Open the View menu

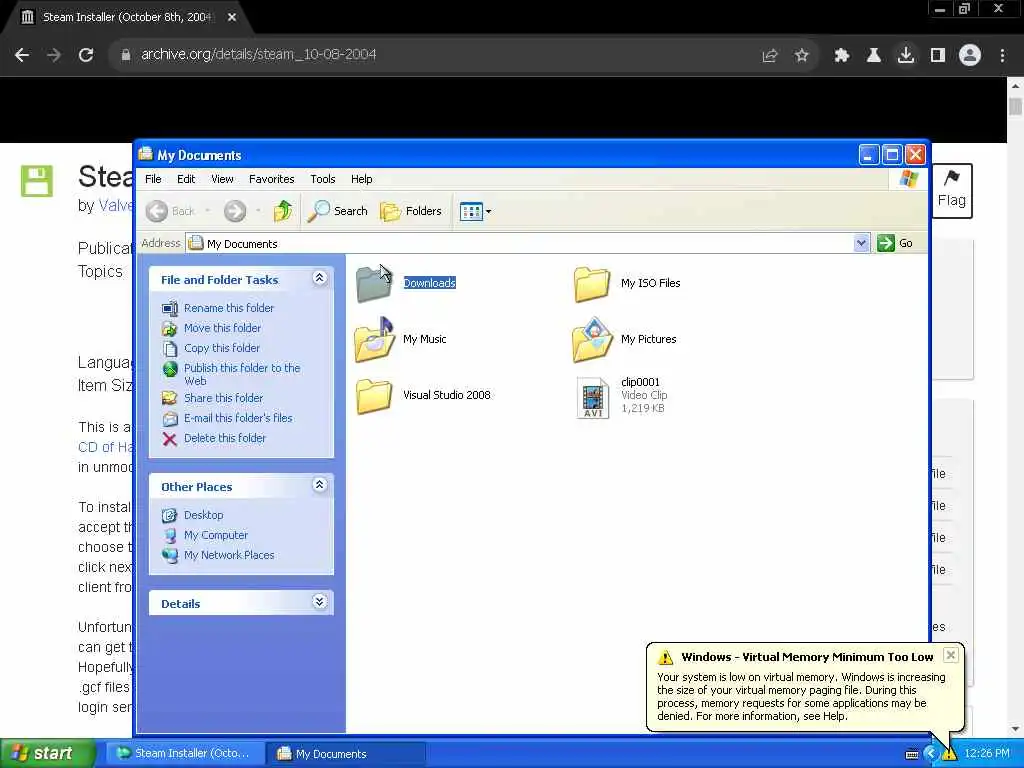pyautogui.click(x=222, y=179)
